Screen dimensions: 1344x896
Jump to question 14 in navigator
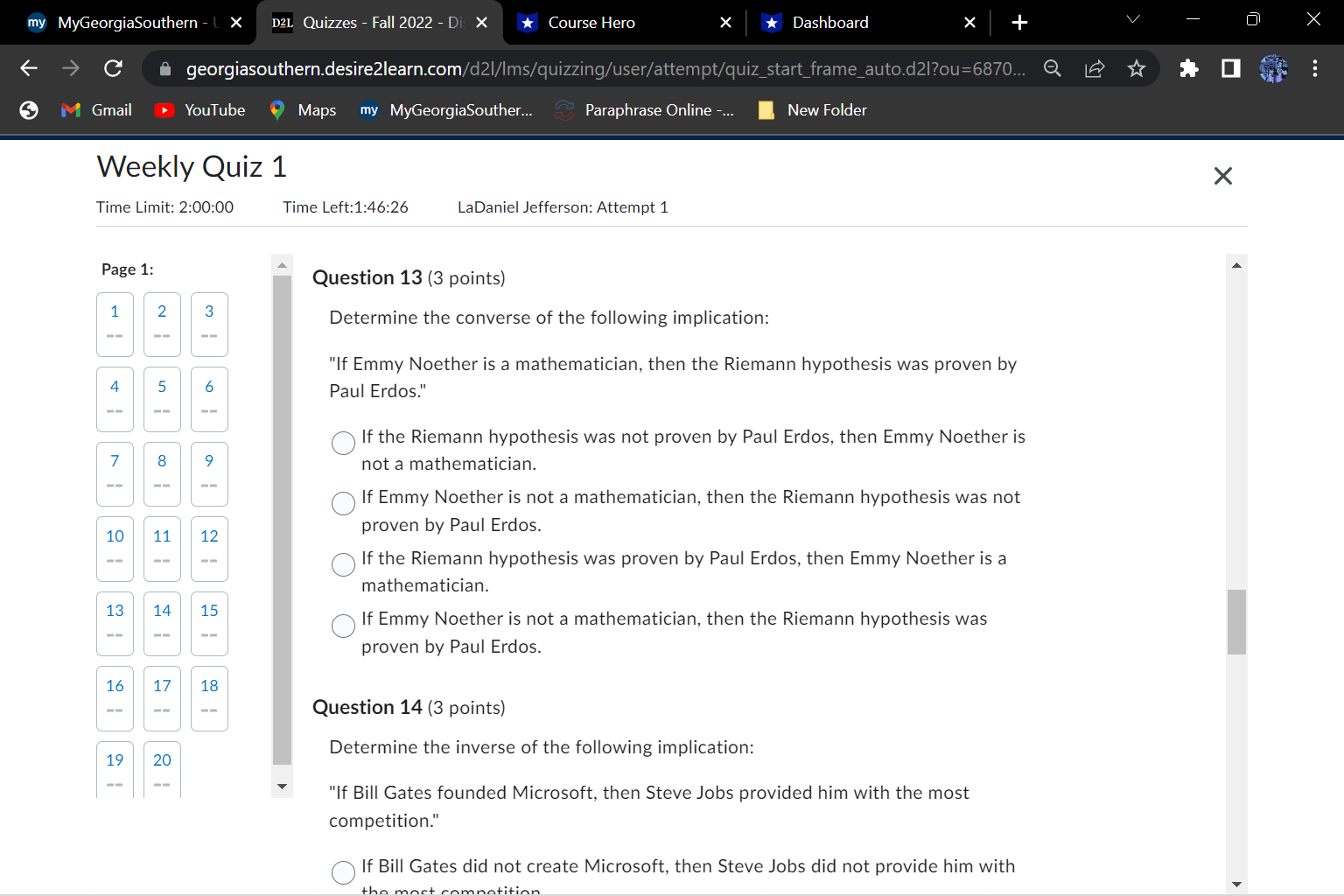pos(162,624)
